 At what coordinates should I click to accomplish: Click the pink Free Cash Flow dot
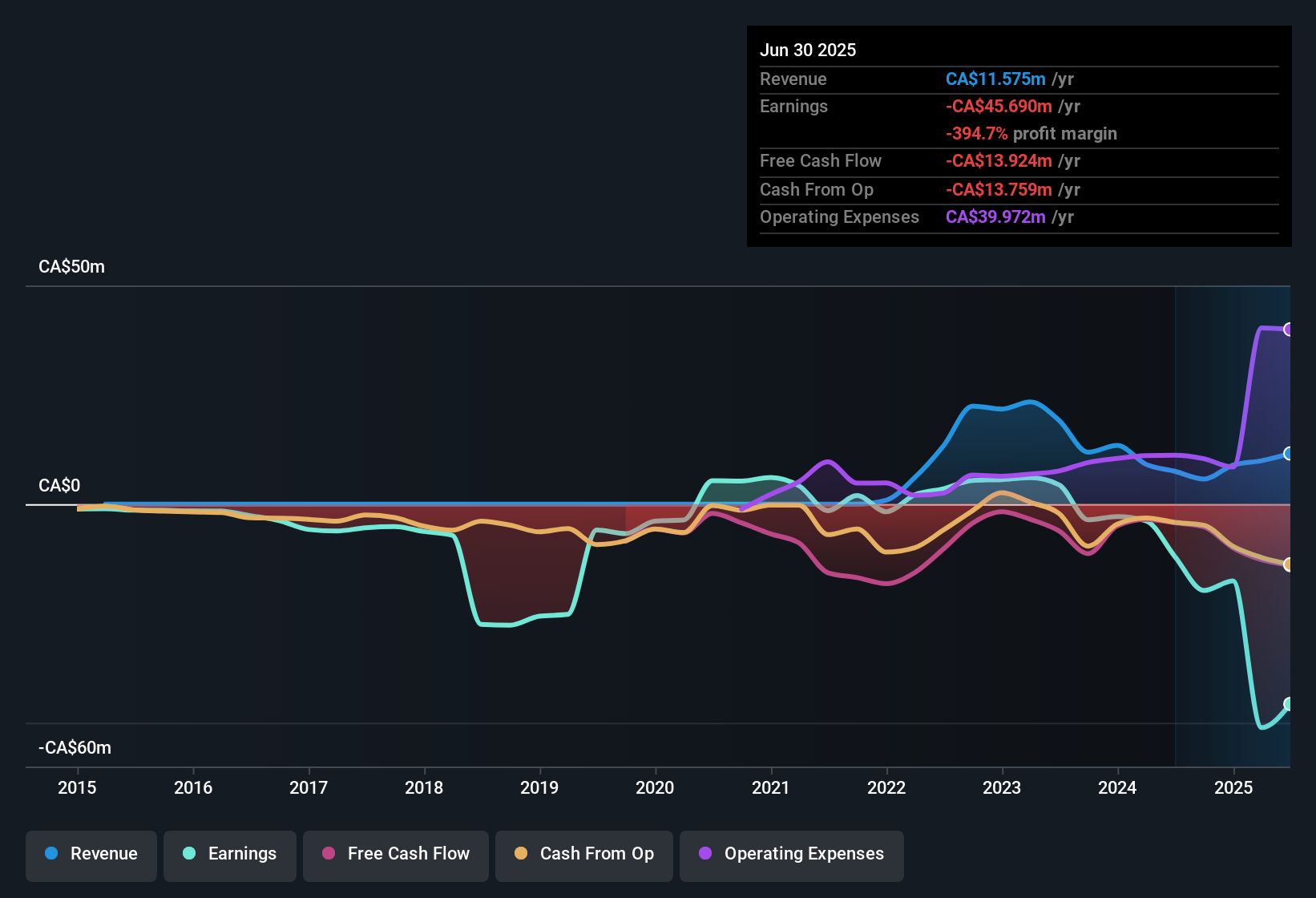coord(329,854)
